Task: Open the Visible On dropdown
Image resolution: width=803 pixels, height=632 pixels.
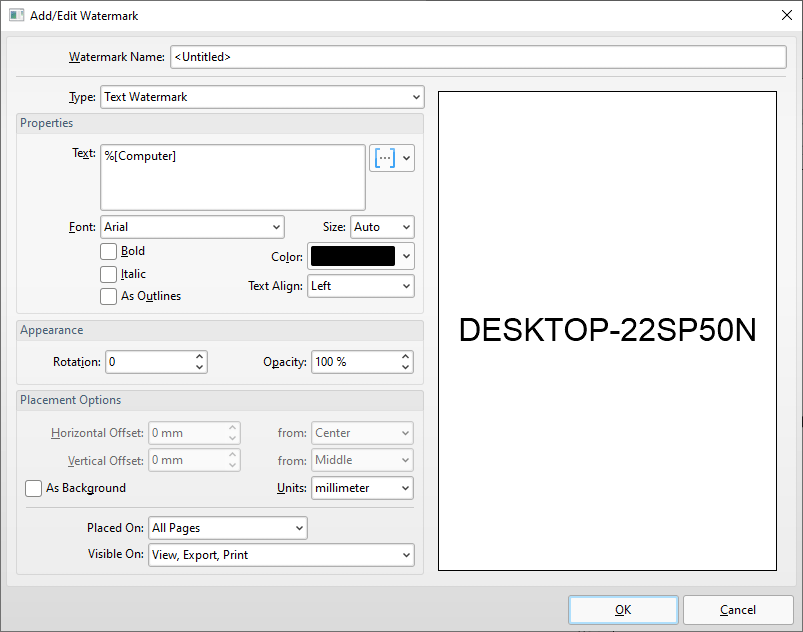Action: 281,555
